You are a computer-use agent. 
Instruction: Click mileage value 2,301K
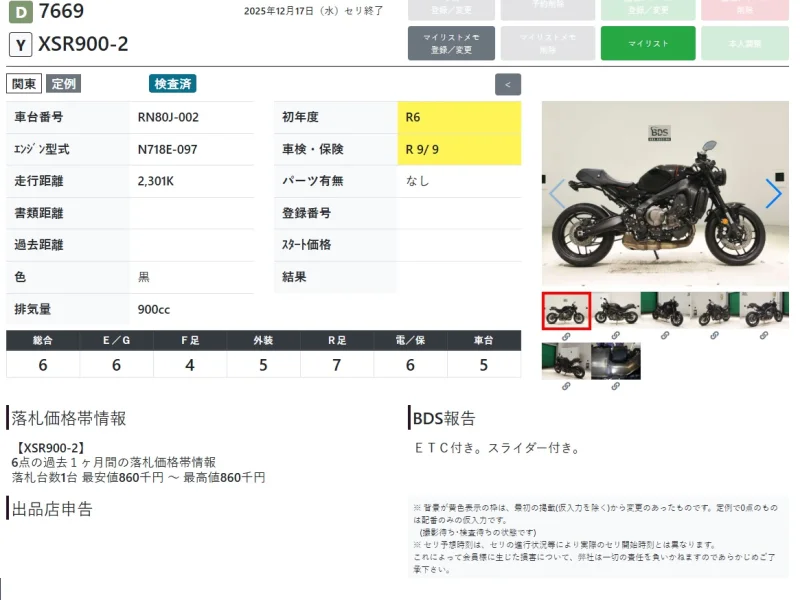pos(156,181)
